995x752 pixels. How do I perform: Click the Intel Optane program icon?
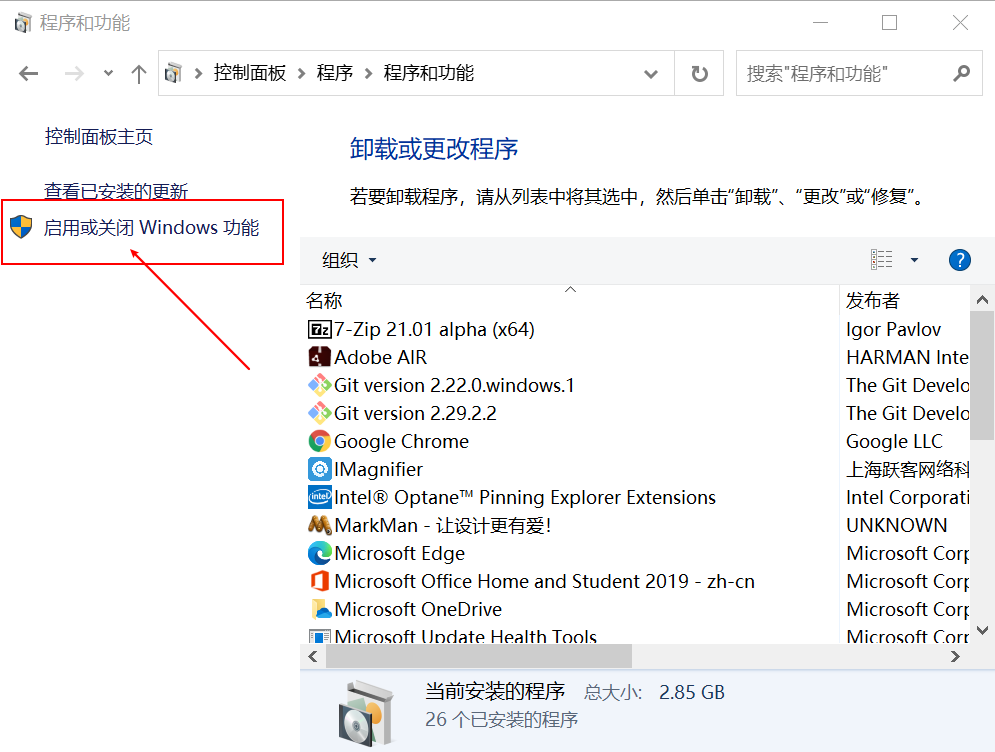point(319,497)
